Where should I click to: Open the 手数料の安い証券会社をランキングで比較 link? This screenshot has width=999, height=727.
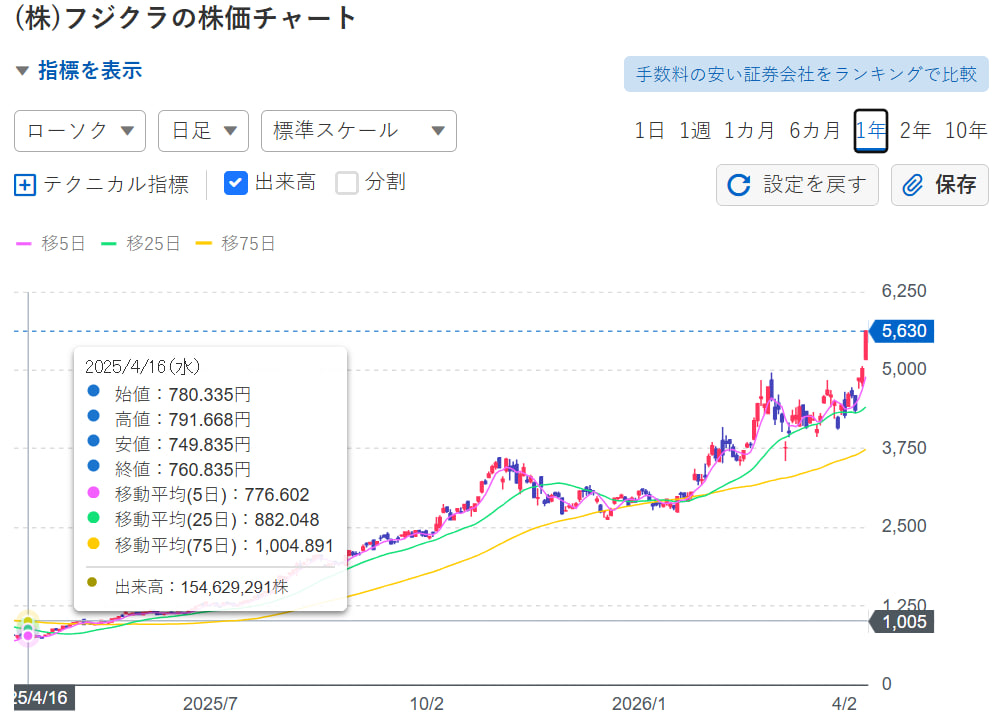[x=806, y=73]
